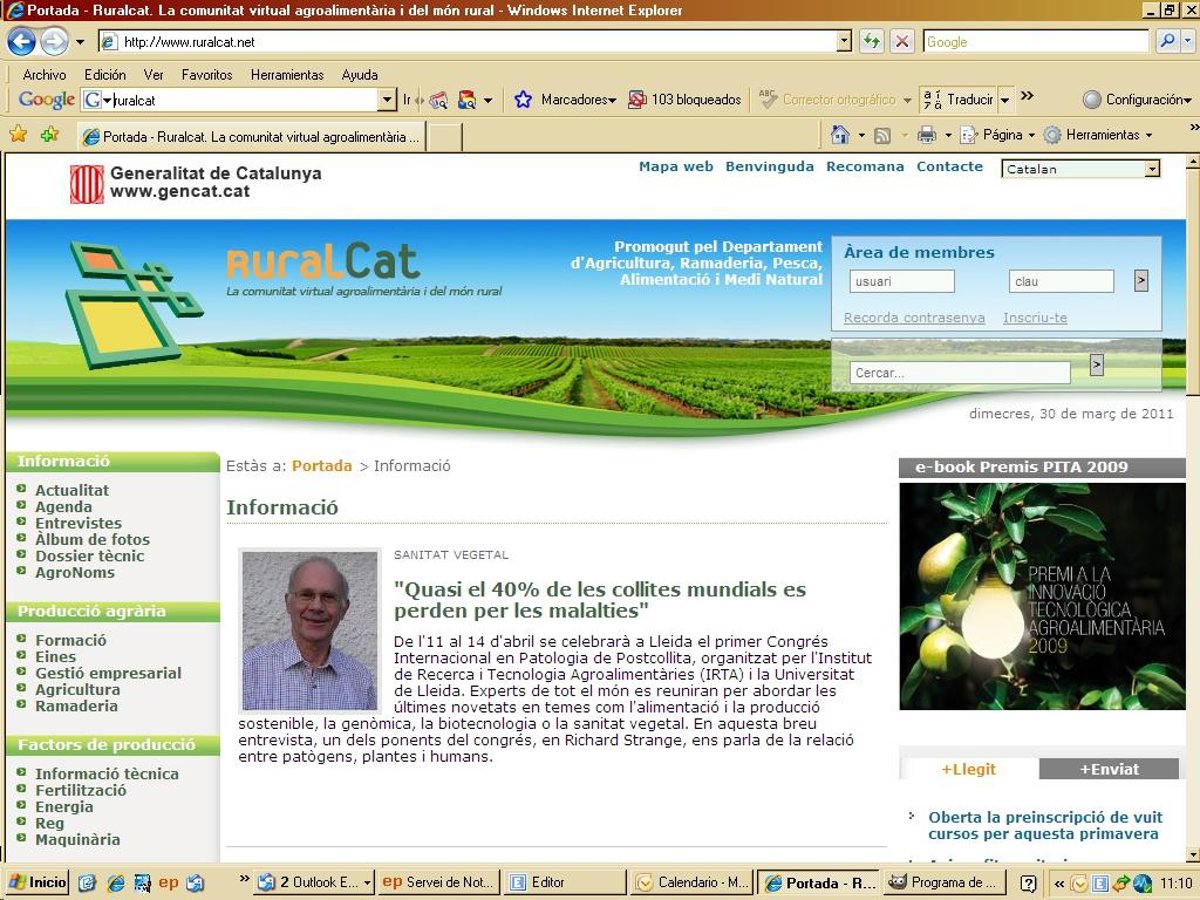Viewport: 1200px width, 900px height.
Task: Open Favorites Center star icon
Action: pyautogui.click(x=18, y=135)
